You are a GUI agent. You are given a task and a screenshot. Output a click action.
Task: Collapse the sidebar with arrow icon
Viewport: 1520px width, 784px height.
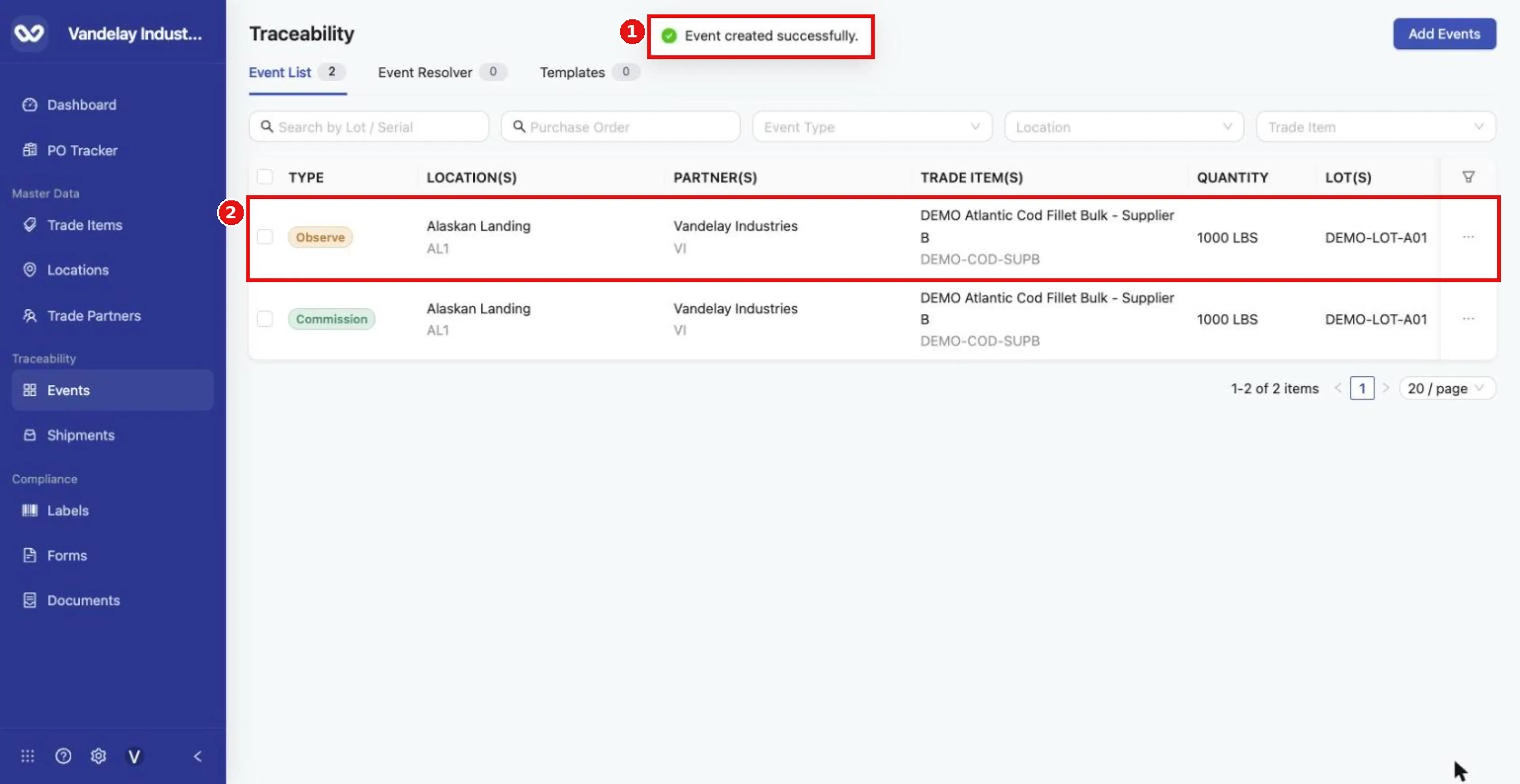pyautogui.click(x=198, y=756)
